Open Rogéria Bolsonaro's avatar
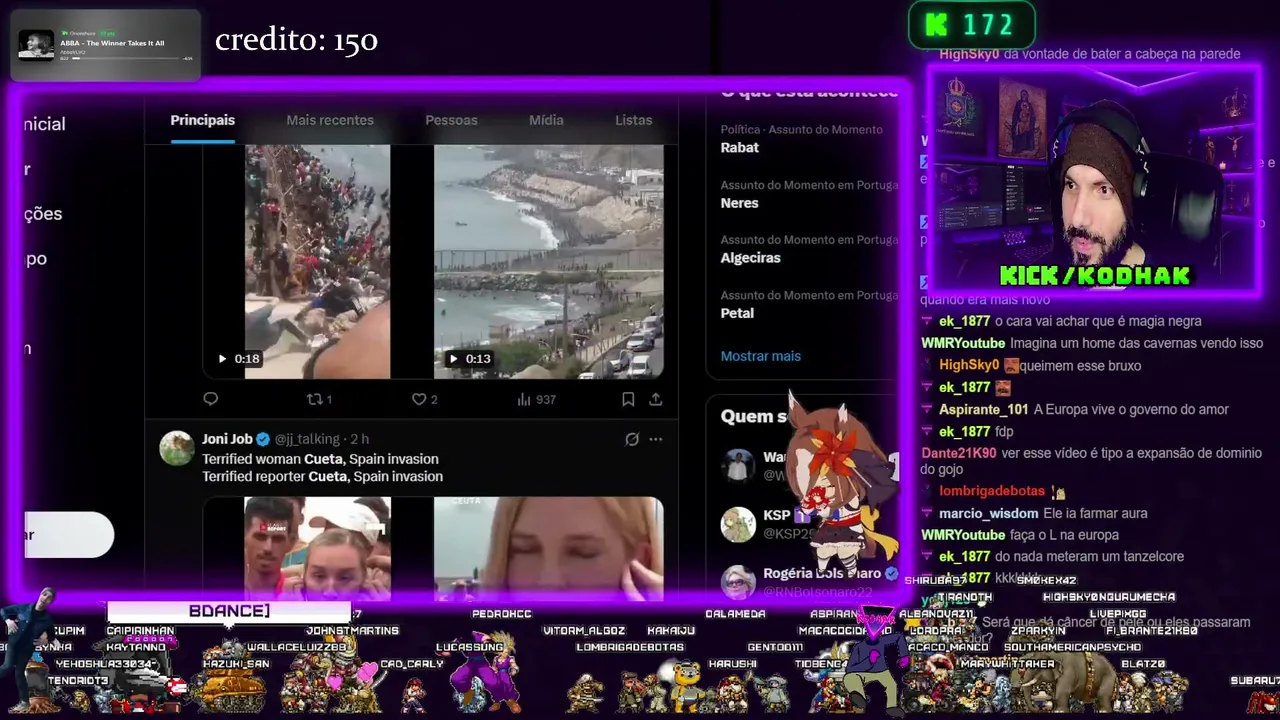Image resolution: width=1280 pixels, height=720 pixels. tap(739, 581)
